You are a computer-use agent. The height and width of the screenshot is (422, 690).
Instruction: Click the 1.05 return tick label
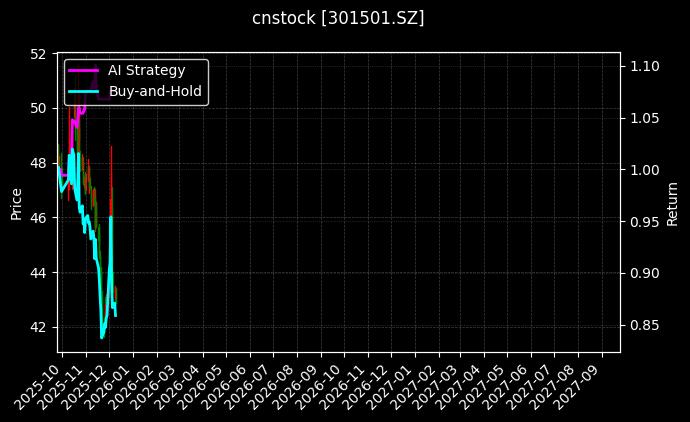tap(645, 118)
